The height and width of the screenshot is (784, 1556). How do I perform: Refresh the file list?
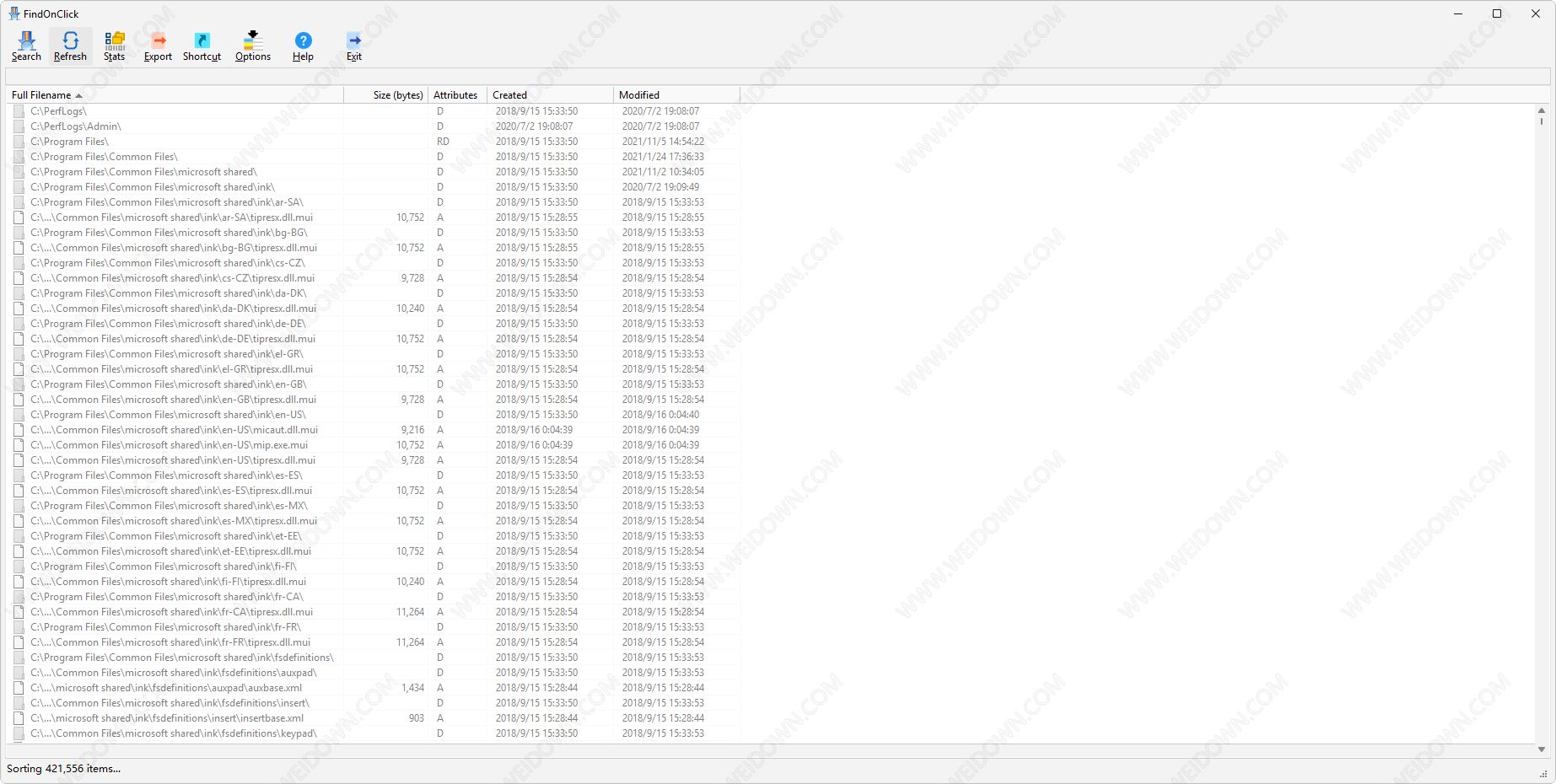[x=70, y=46]
